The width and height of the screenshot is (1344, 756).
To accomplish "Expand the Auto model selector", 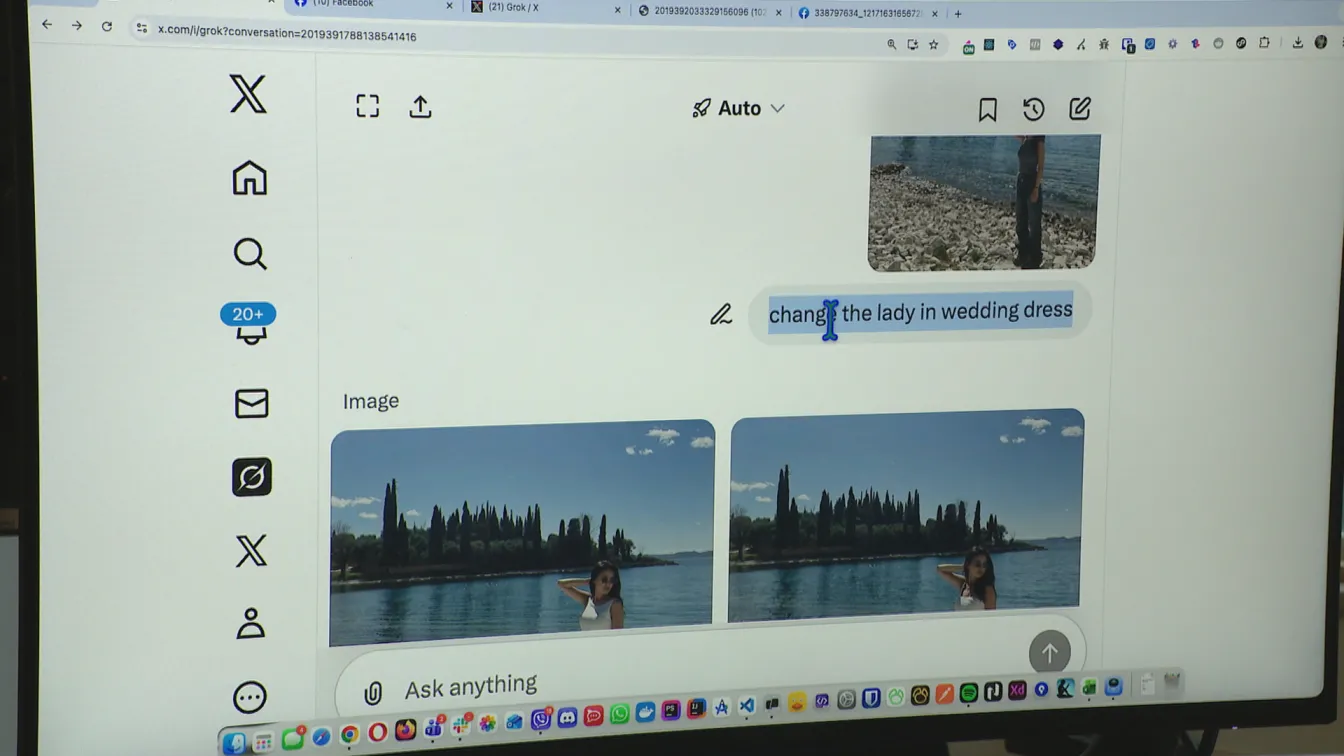I will pyautogui.click(x=739, y=108).
